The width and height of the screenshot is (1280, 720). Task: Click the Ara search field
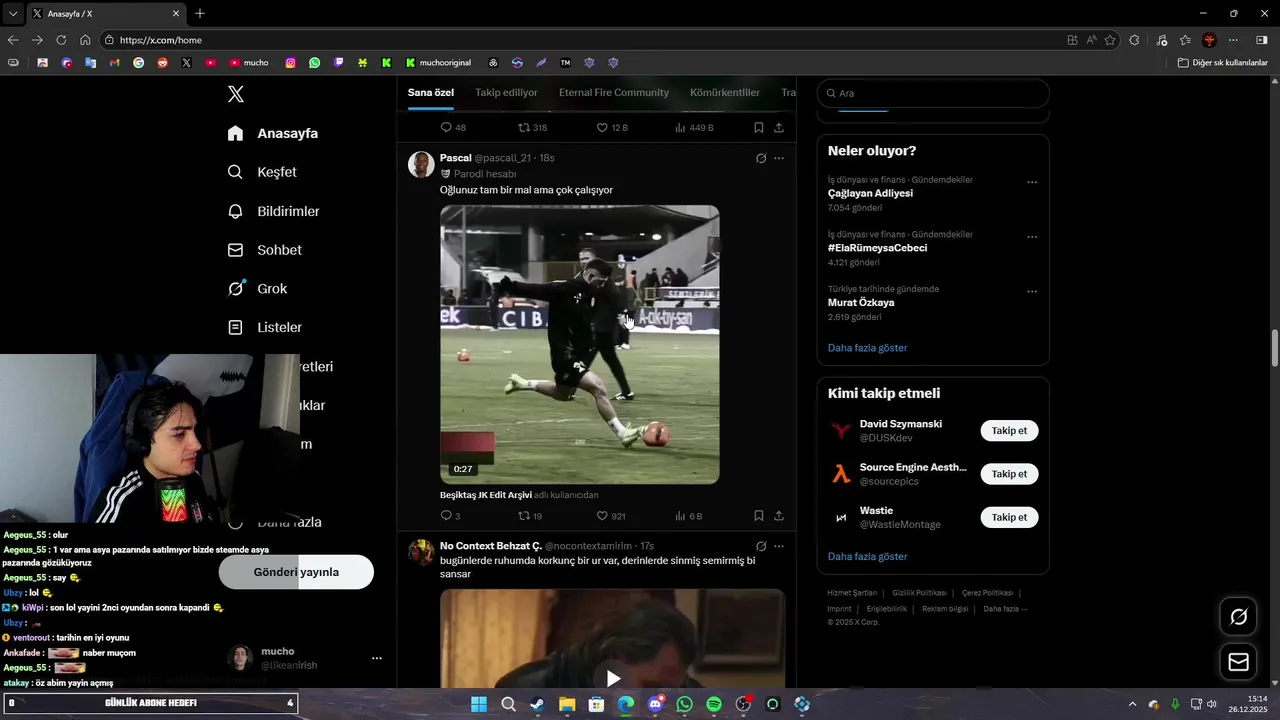coord(933,93)
